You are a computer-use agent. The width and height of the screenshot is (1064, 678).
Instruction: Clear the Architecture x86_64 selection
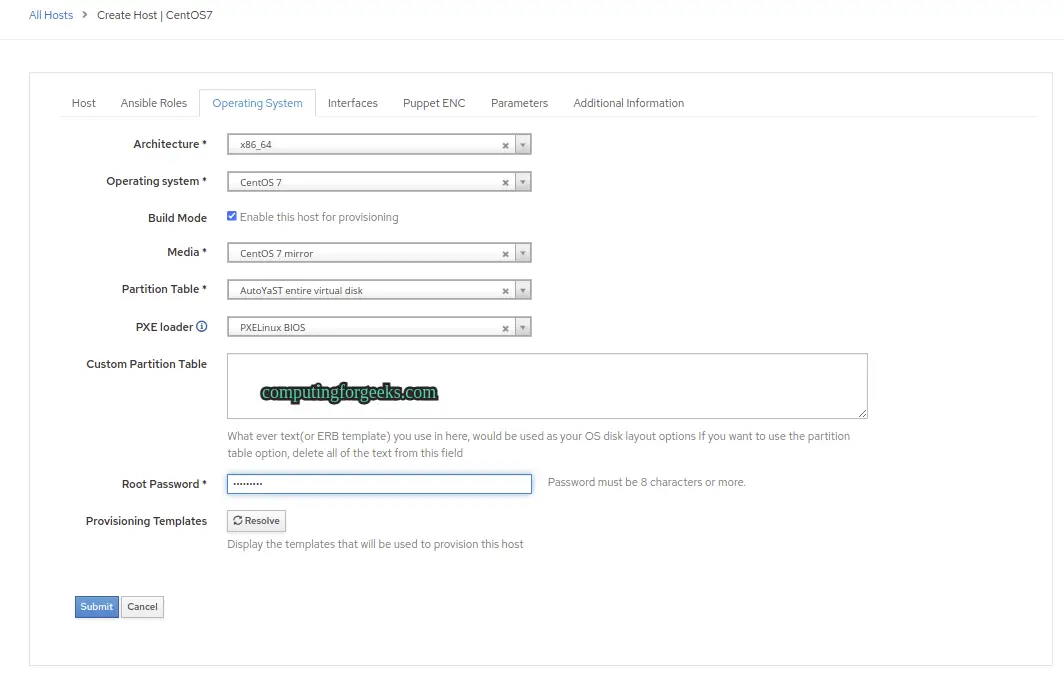click(506, 145)
